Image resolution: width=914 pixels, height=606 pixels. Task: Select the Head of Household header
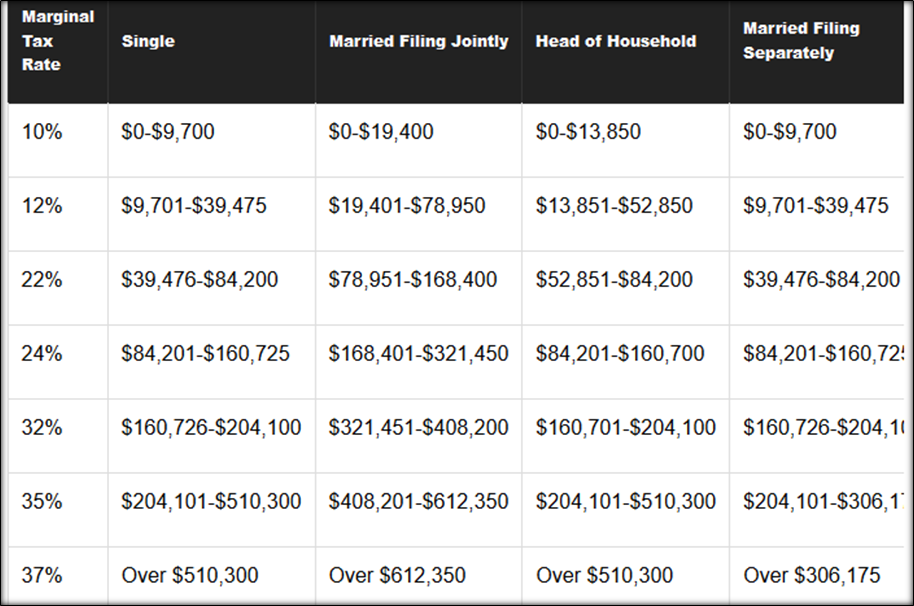point(616,42)
